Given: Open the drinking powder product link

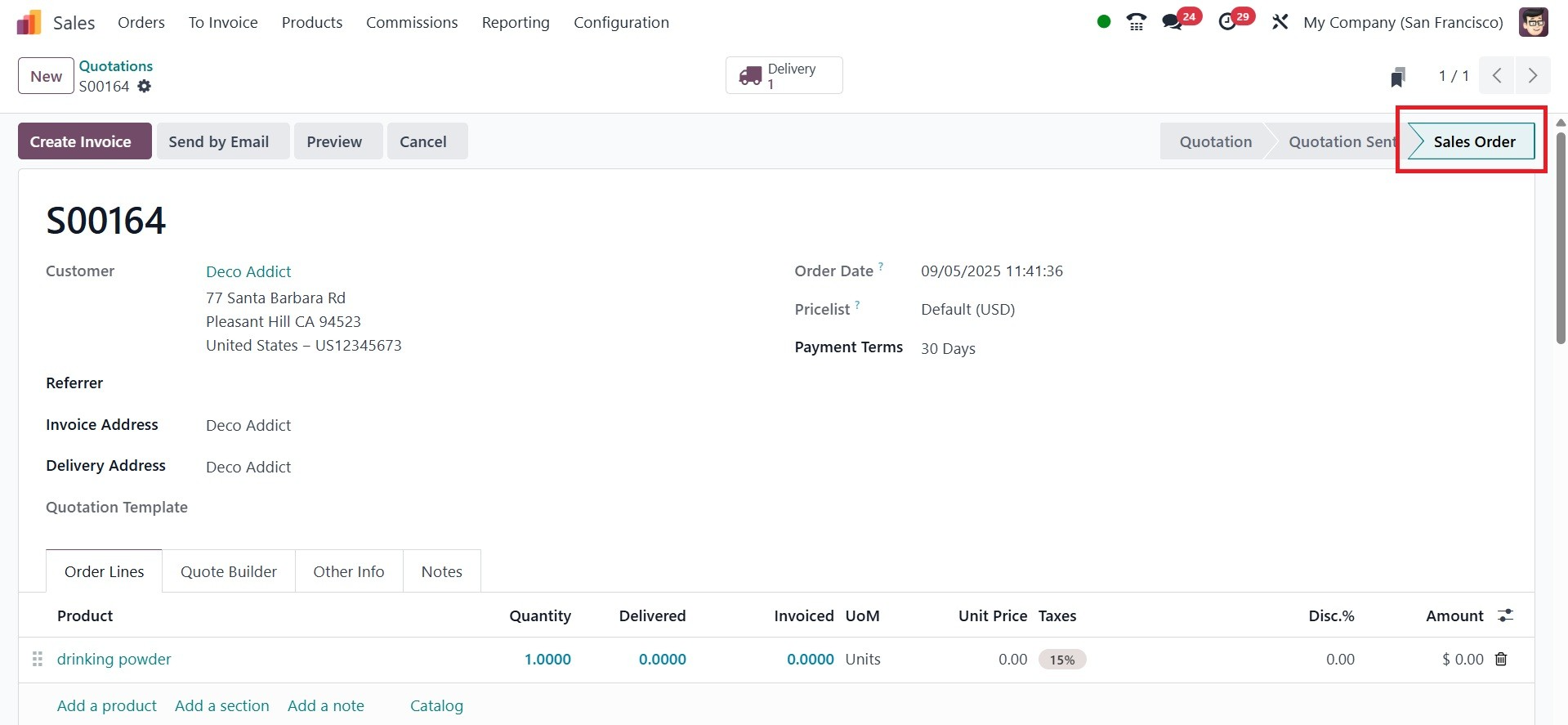Looking at the screenshot, I should pos(114,659).
